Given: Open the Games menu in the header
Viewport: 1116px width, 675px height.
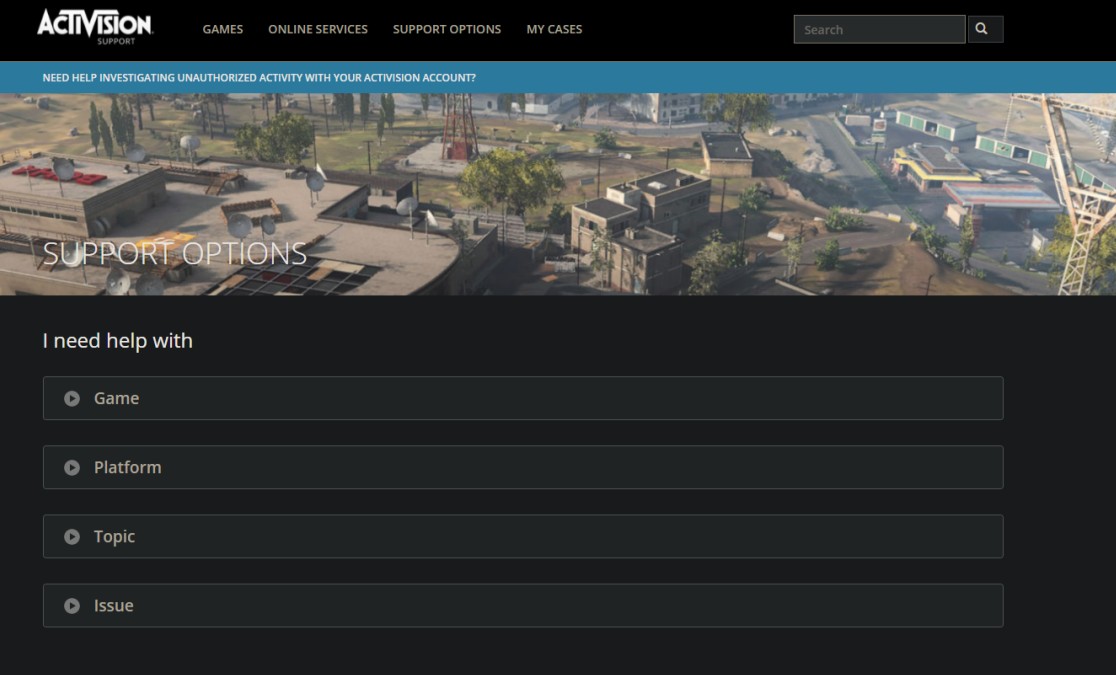Looking at the screenshot, I should (222, 29).
